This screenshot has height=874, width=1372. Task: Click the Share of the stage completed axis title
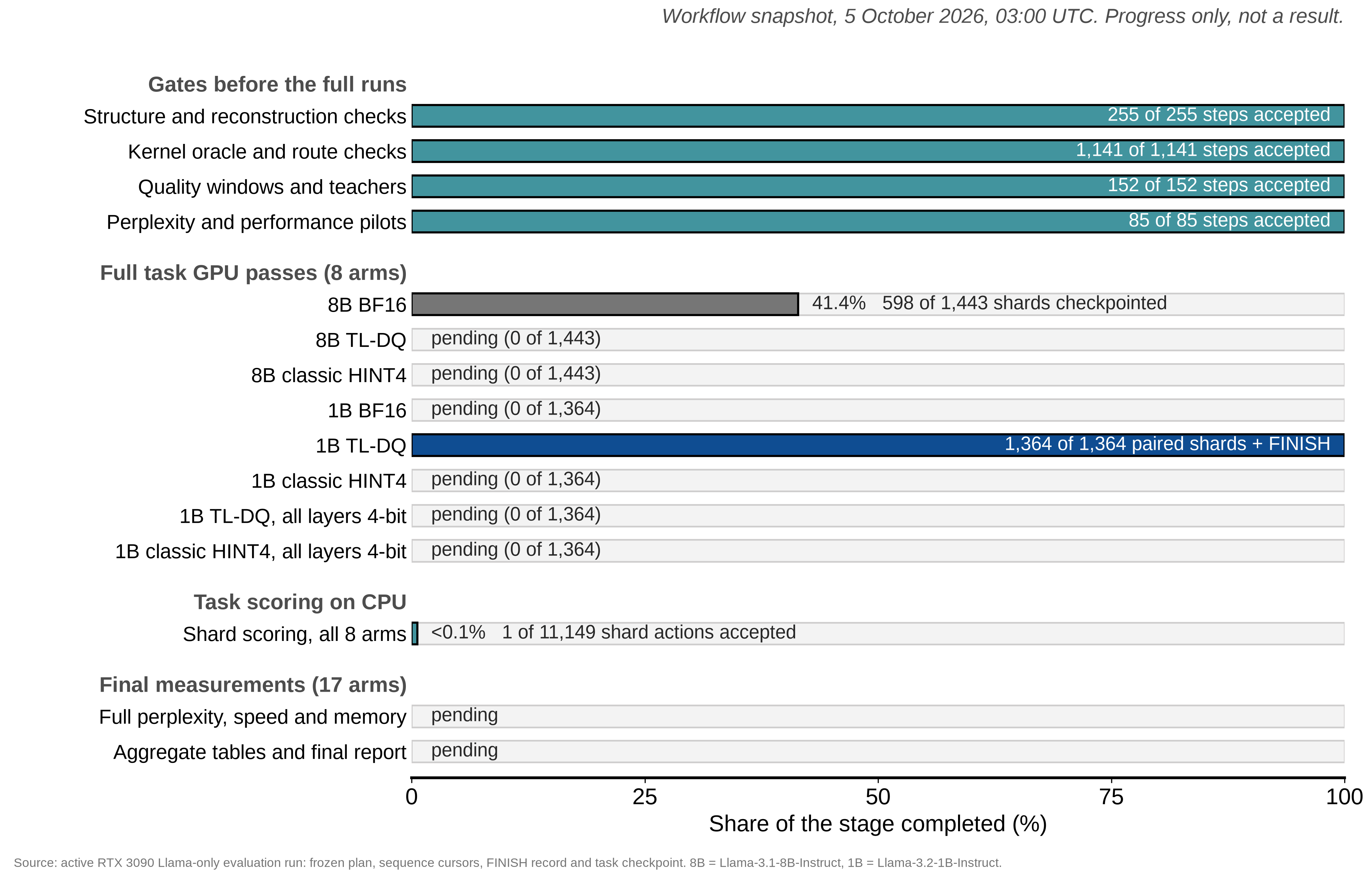point(878,824)
